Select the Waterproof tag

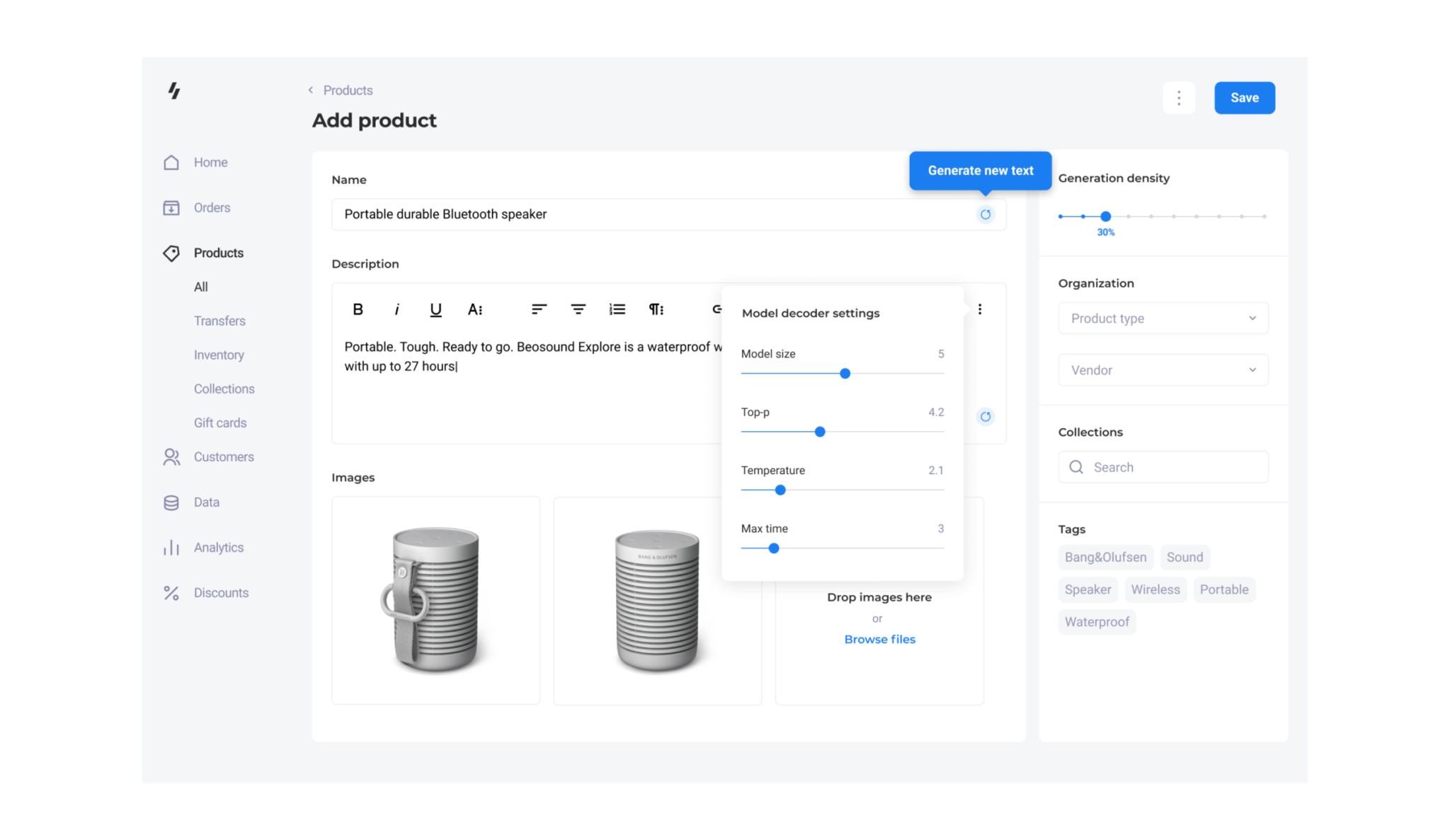[1097, 622]
